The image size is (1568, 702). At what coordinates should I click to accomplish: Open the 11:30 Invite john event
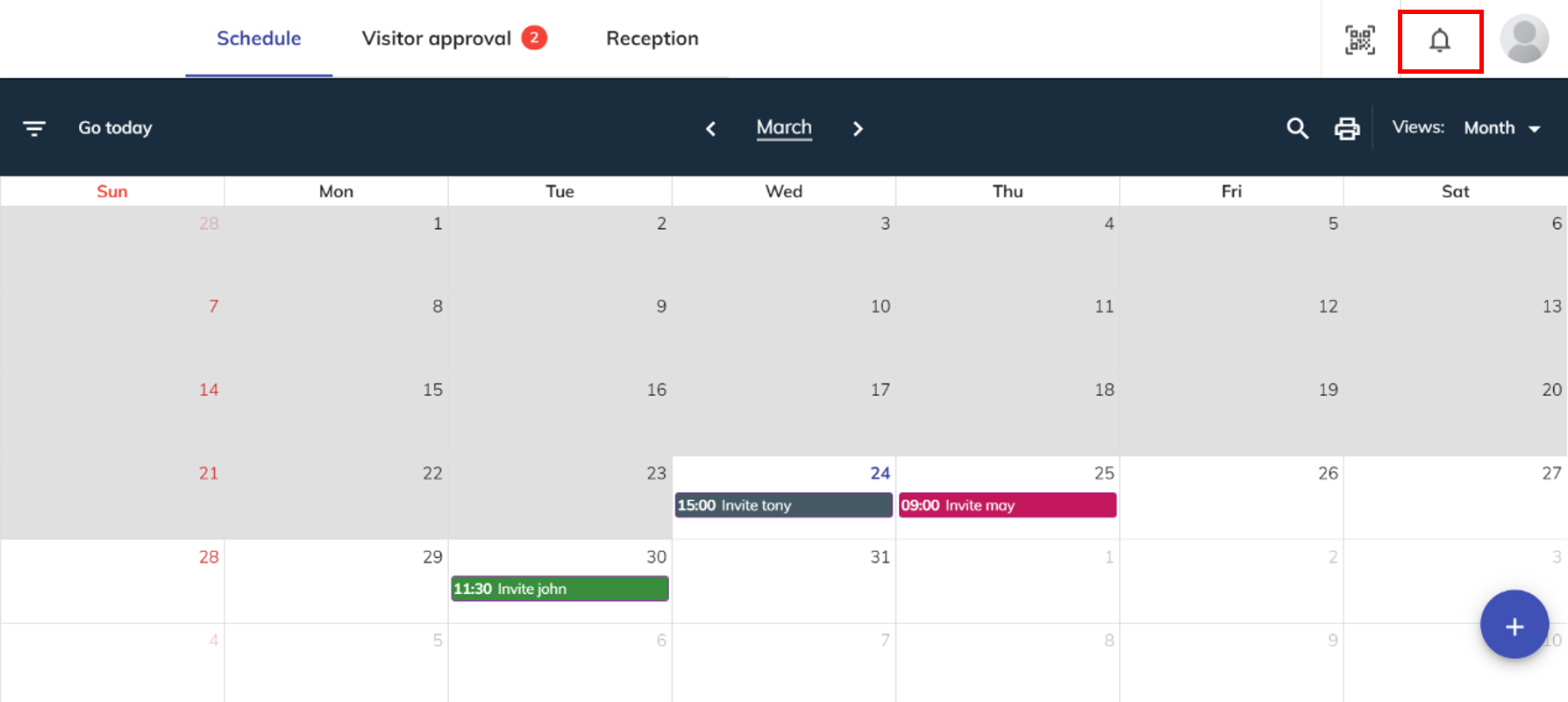tap(559, 589)
